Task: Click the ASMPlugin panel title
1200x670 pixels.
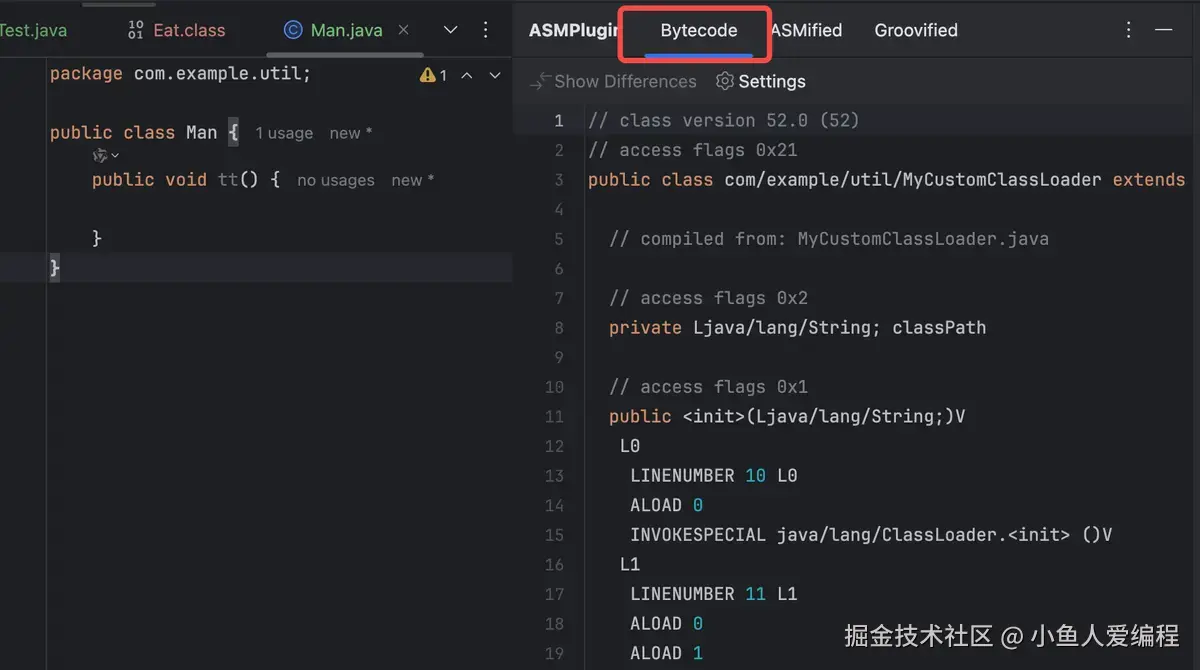Action: click(x=574, y=30)
